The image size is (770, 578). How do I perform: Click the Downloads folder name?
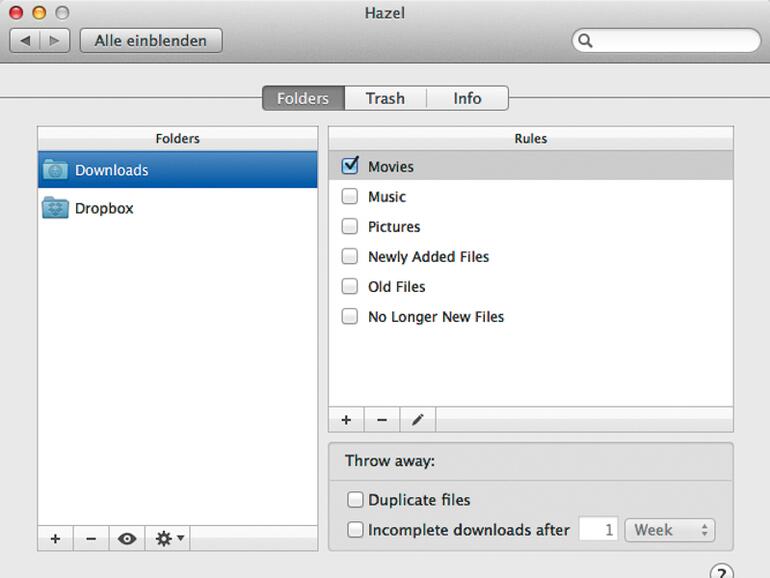(111, 170)
